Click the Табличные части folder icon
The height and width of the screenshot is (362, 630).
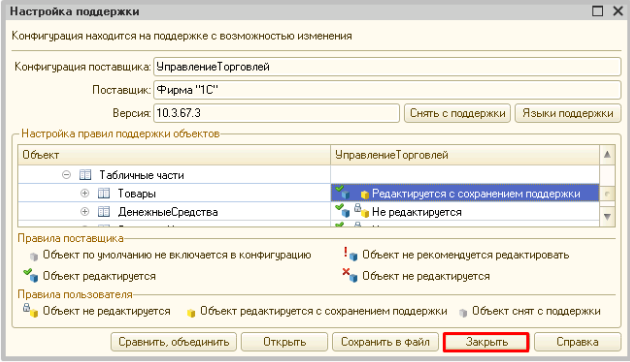85,175
